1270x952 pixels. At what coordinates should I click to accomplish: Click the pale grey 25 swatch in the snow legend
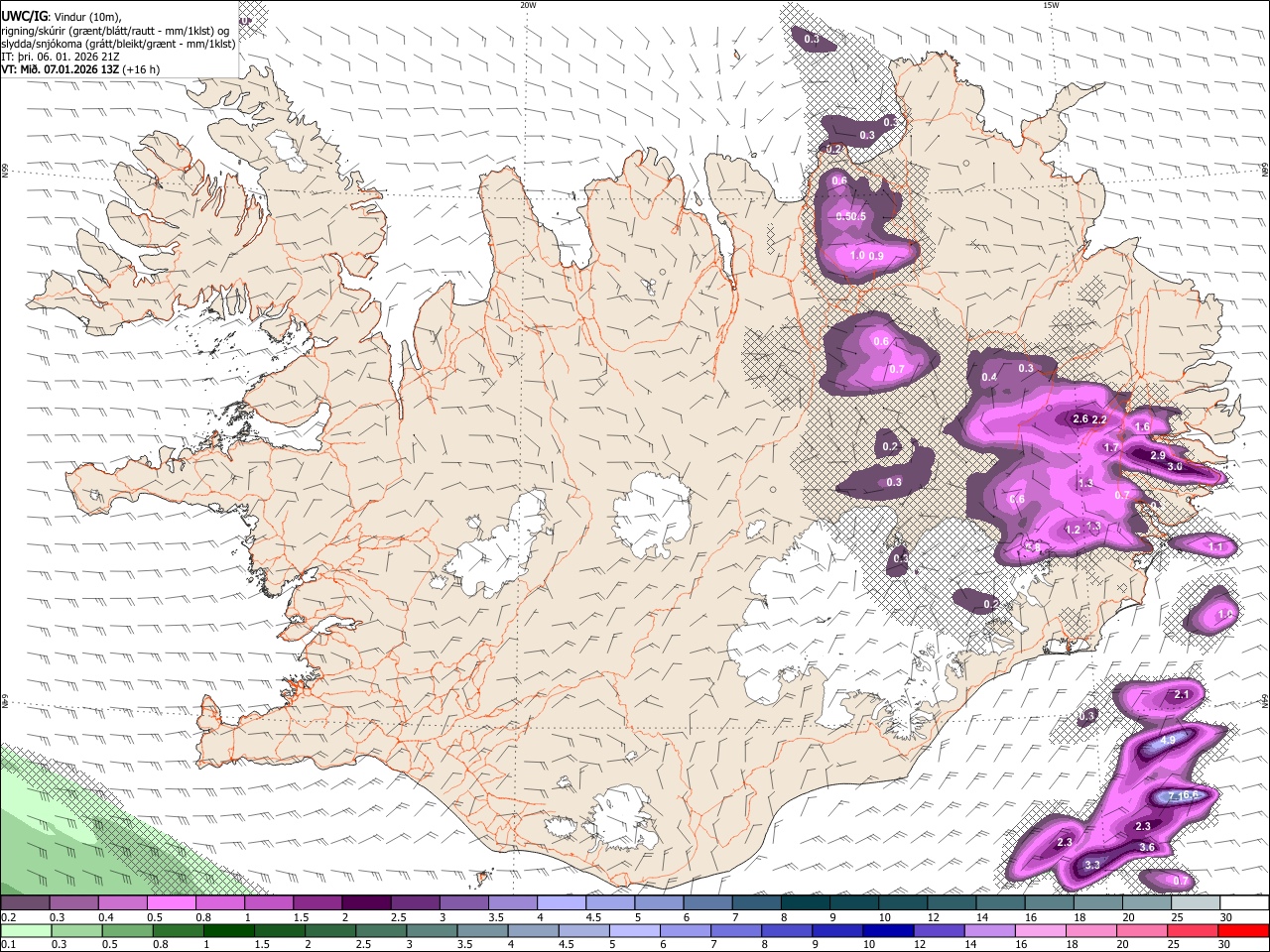1196,903
